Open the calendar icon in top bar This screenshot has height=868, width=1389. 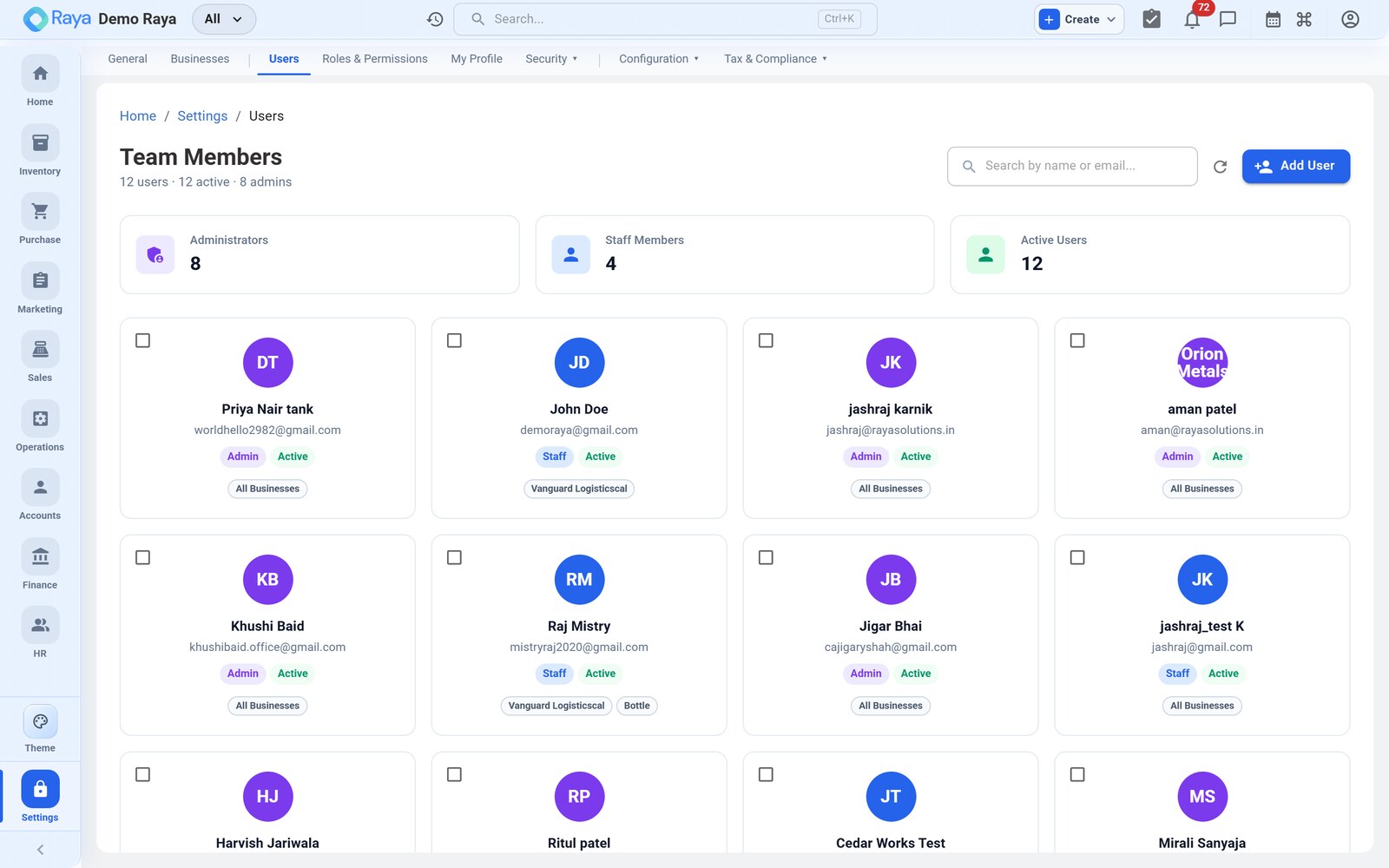[x=1273, y=19]
